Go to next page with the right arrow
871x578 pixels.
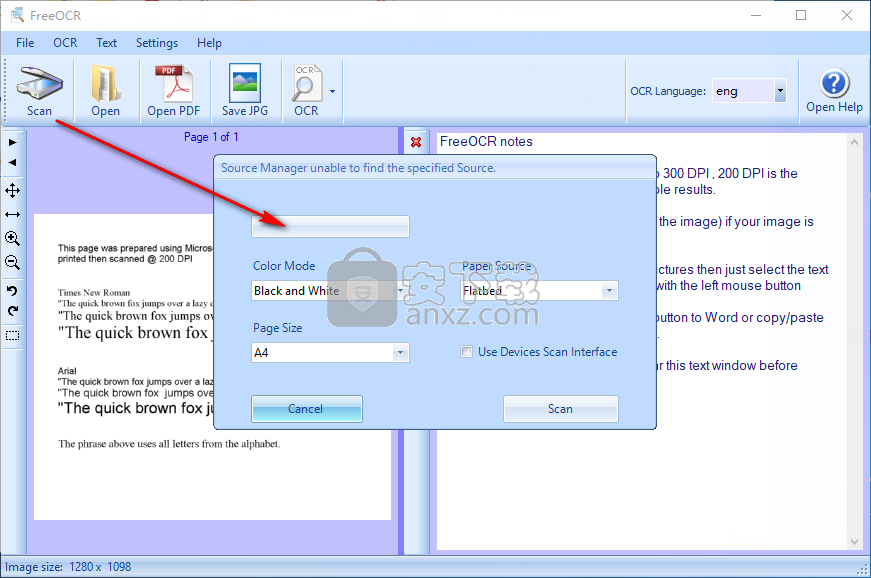12,143
